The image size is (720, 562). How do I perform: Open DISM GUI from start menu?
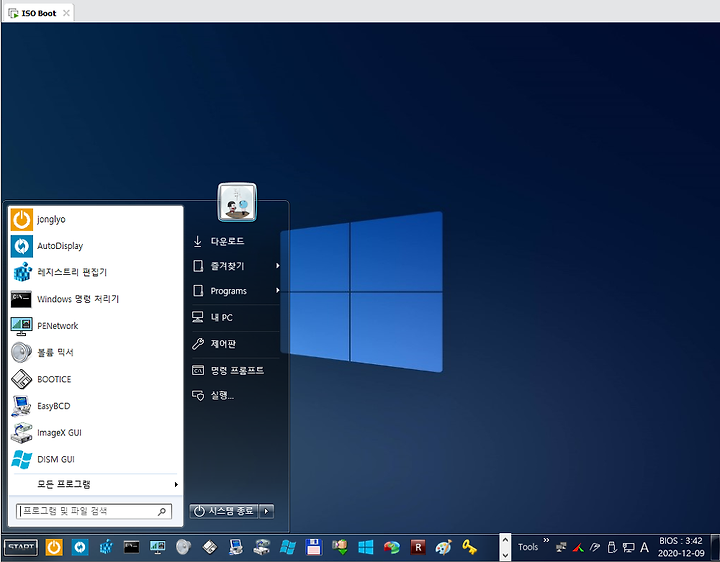[x=96, y=459]
